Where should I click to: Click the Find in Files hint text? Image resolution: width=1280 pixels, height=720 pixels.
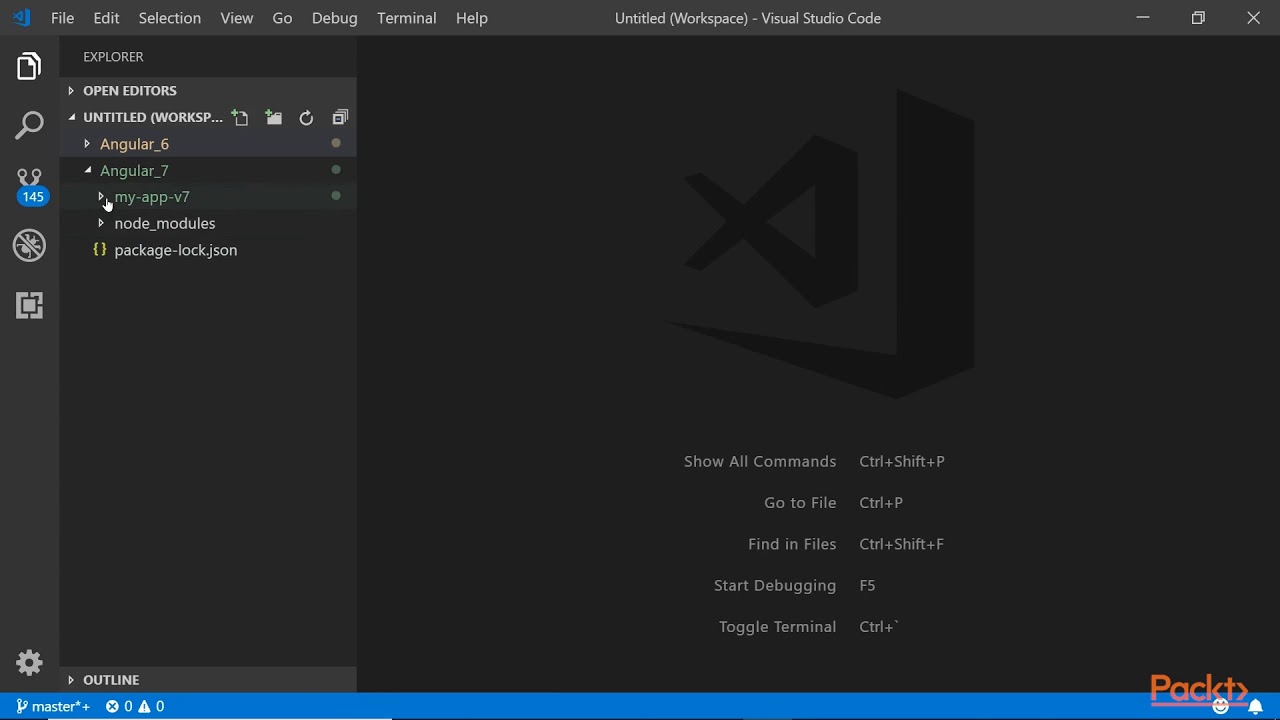pyautogui.click(x=792, y=544)
